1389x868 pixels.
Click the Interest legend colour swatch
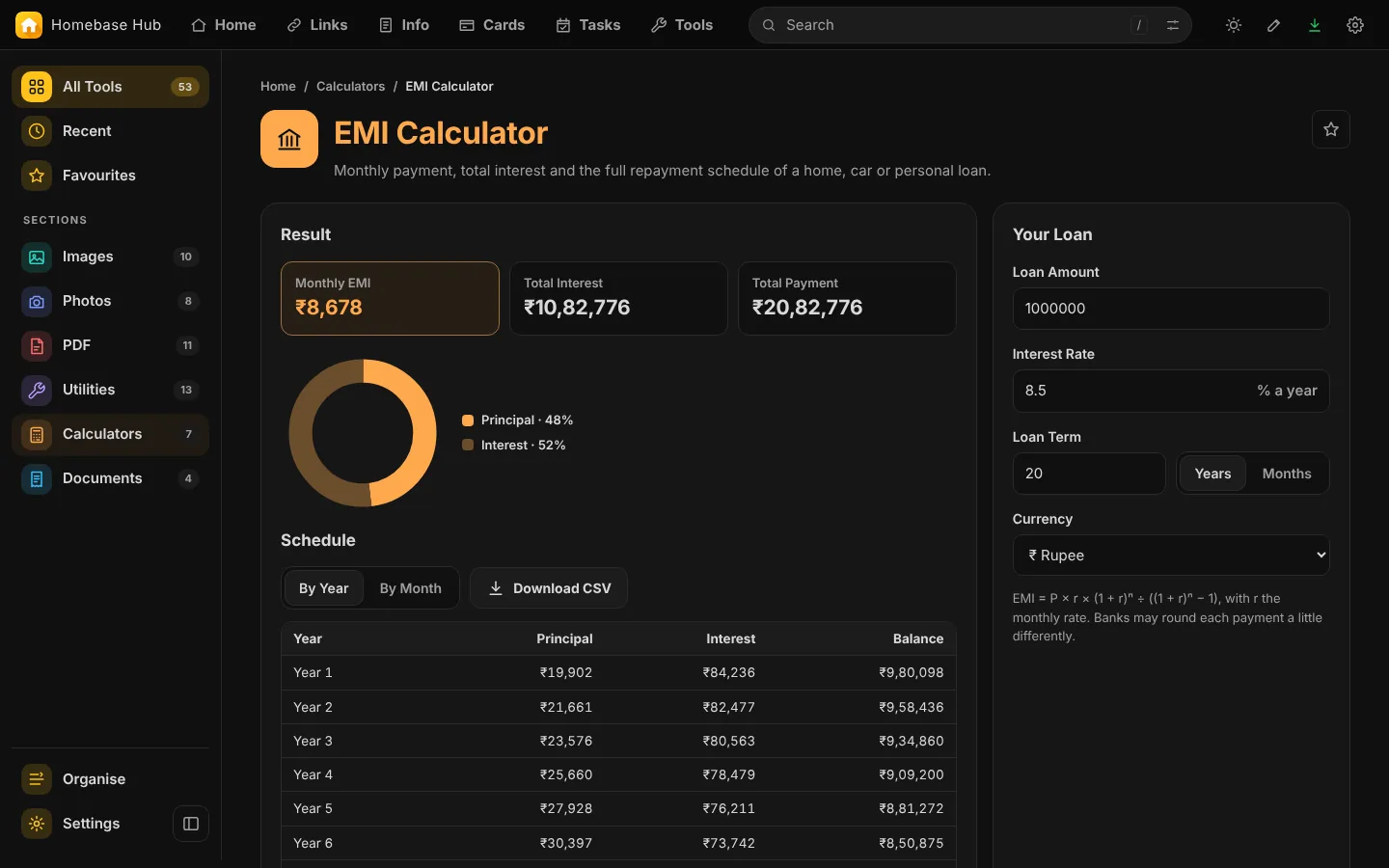[x=468, y=446]
